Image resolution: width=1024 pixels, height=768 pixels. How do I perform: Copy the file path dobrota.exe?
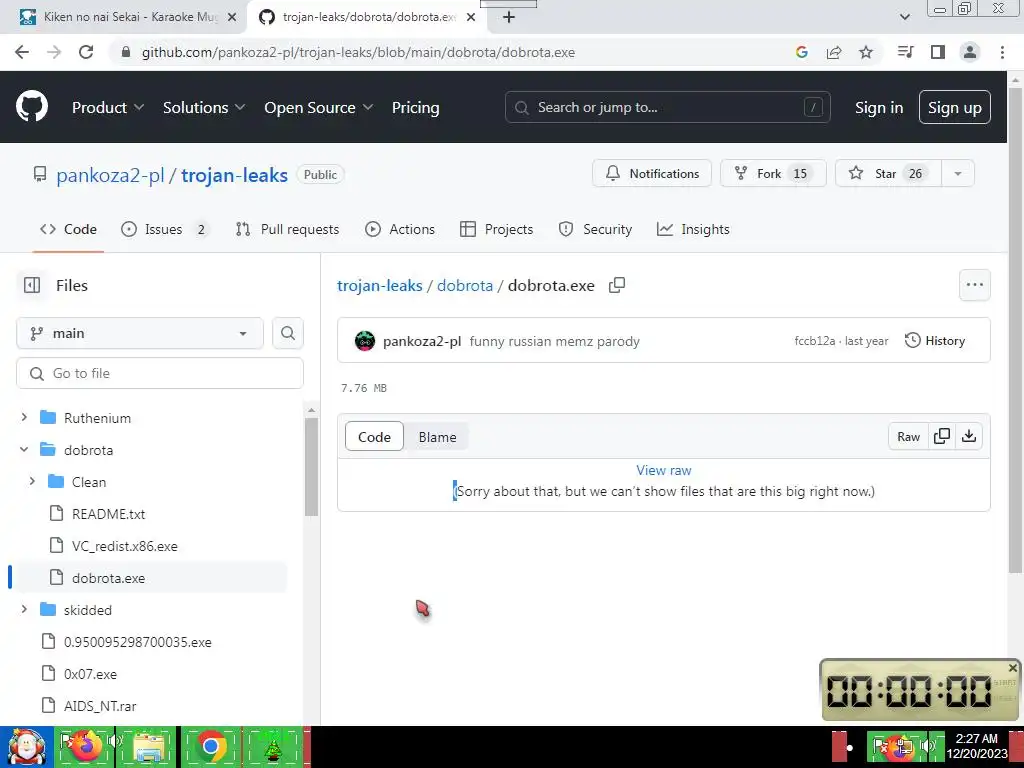(617, 285)
